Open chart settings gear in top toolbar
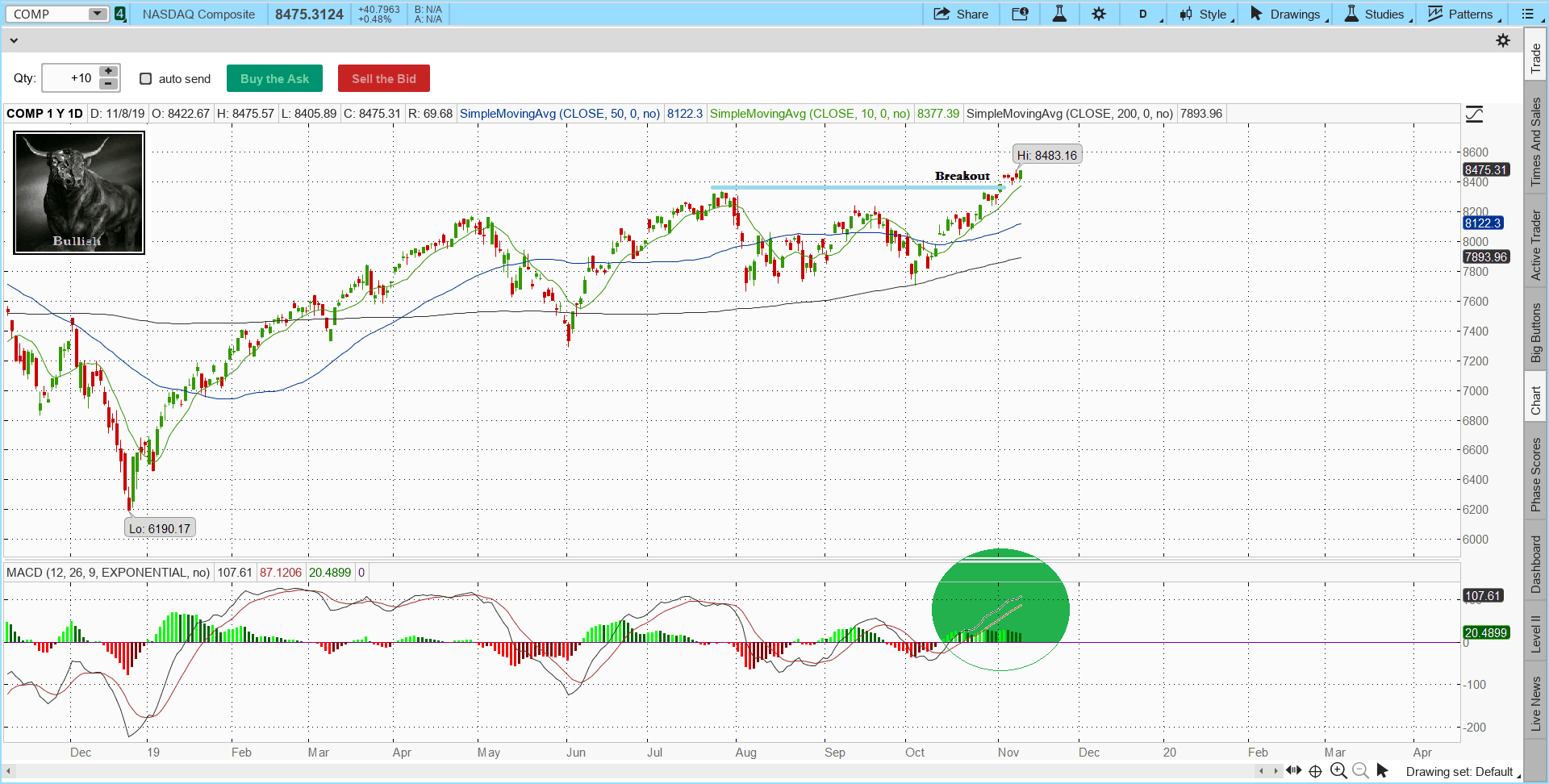 (x=1099, y=14)
